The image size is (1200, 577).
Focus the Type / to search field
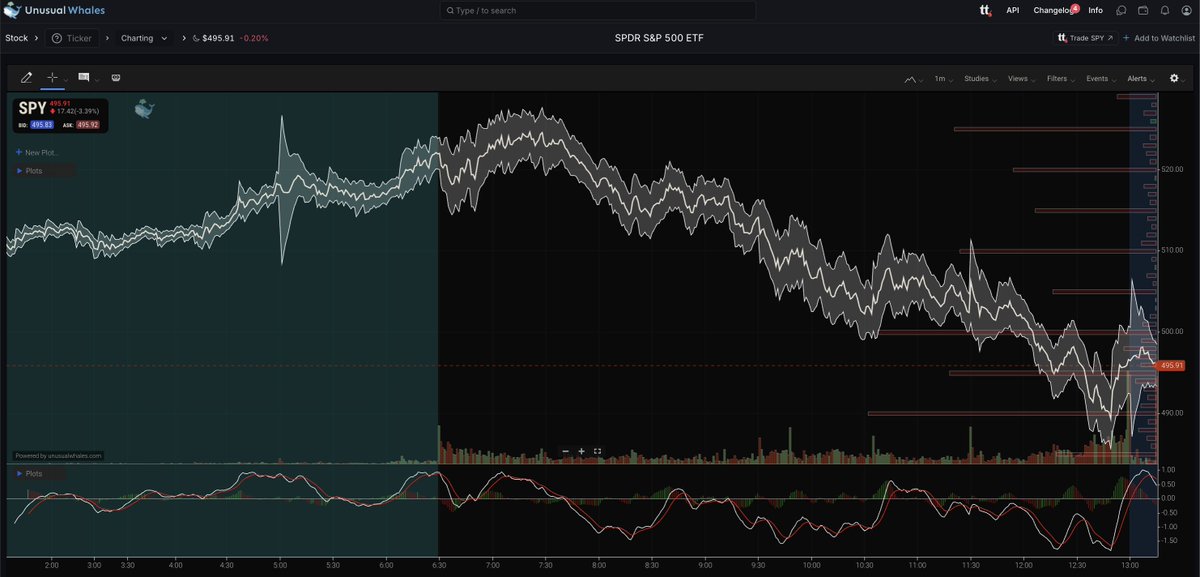tap(600, 10)
